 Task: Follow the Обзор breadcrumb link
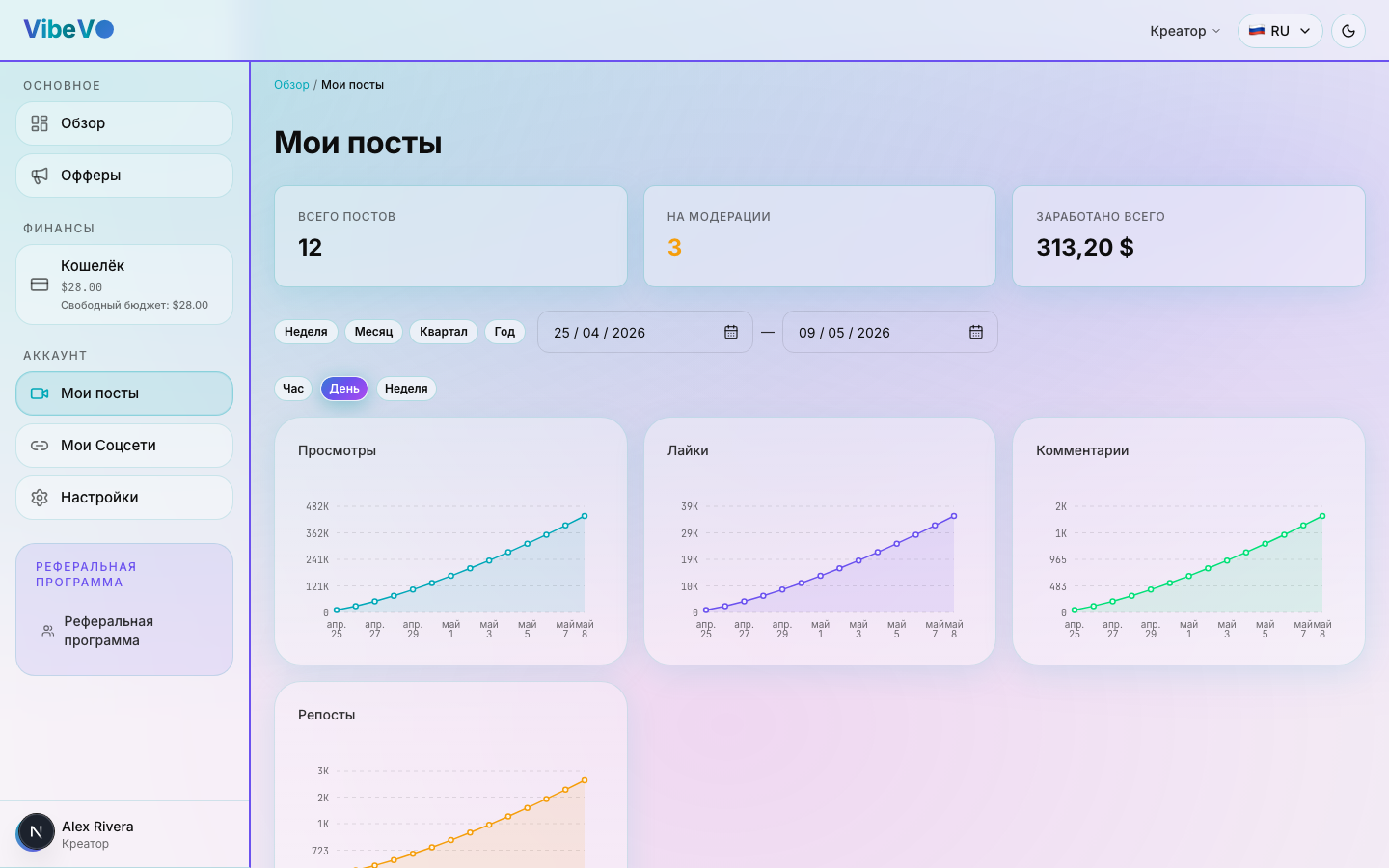(291, 85)
